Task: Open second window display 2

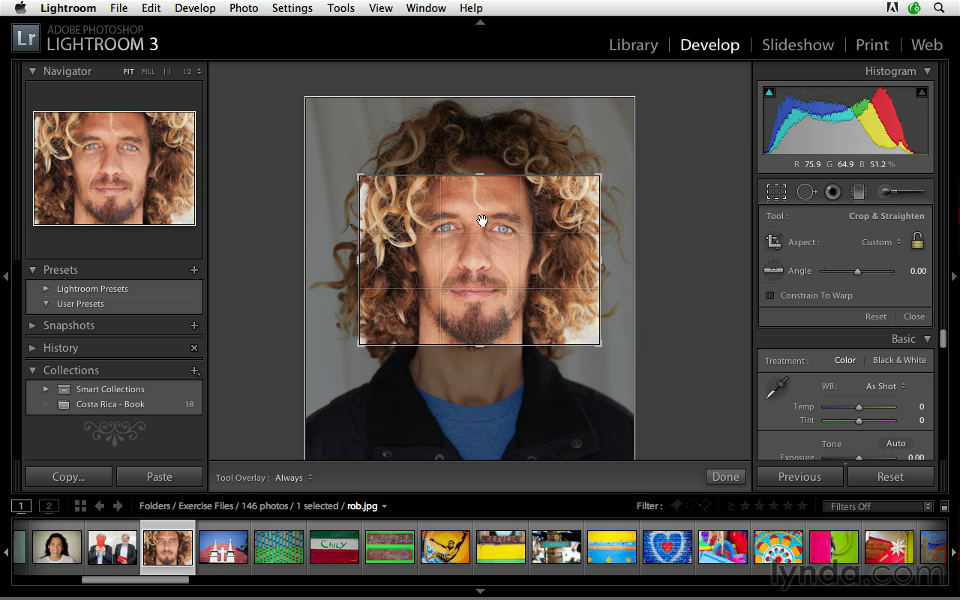Action: (49, 506)
